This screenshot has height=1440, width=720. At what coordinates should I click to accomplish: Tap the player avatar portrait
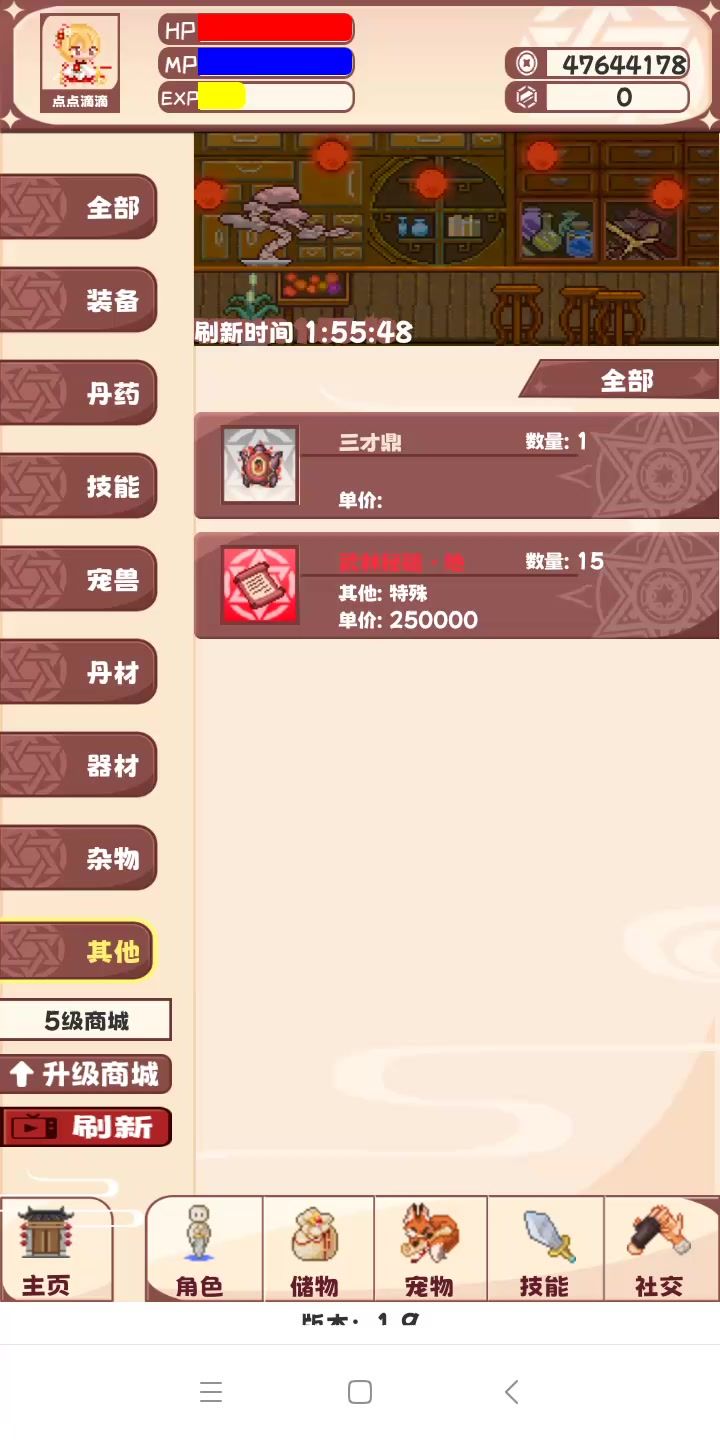point(80,62)
